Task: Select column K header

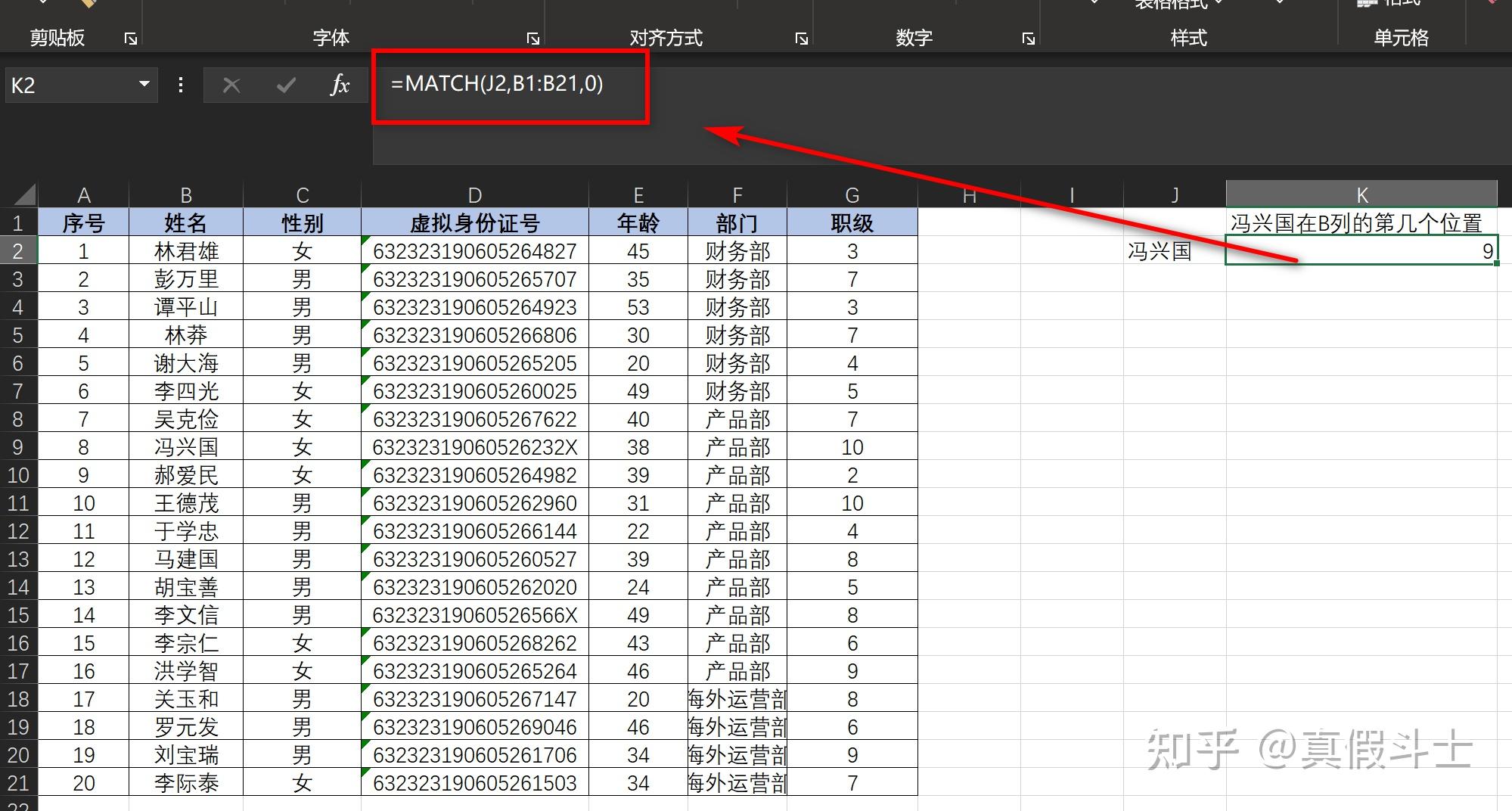Action: coord(1361,194)
